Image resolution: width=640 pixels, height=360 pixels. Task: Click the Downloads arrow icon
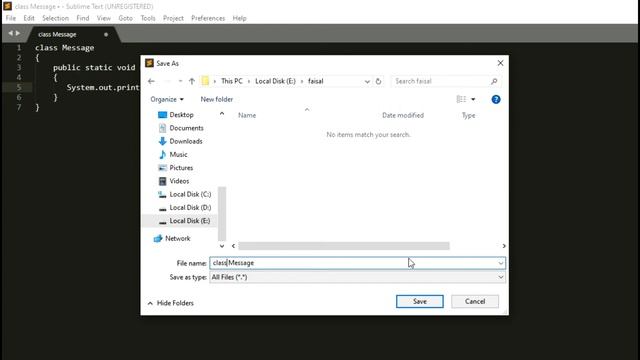pos(162,141)
